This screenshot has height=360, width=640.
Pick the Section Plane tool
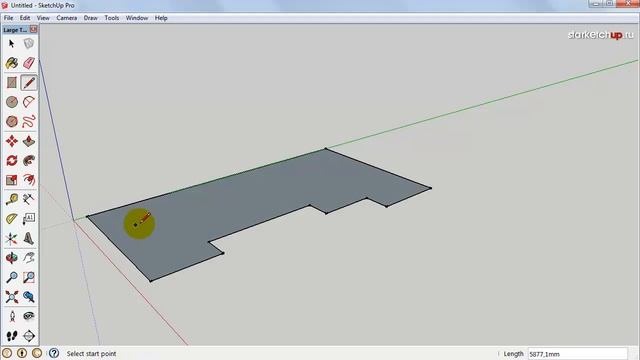tap(29, 336)
